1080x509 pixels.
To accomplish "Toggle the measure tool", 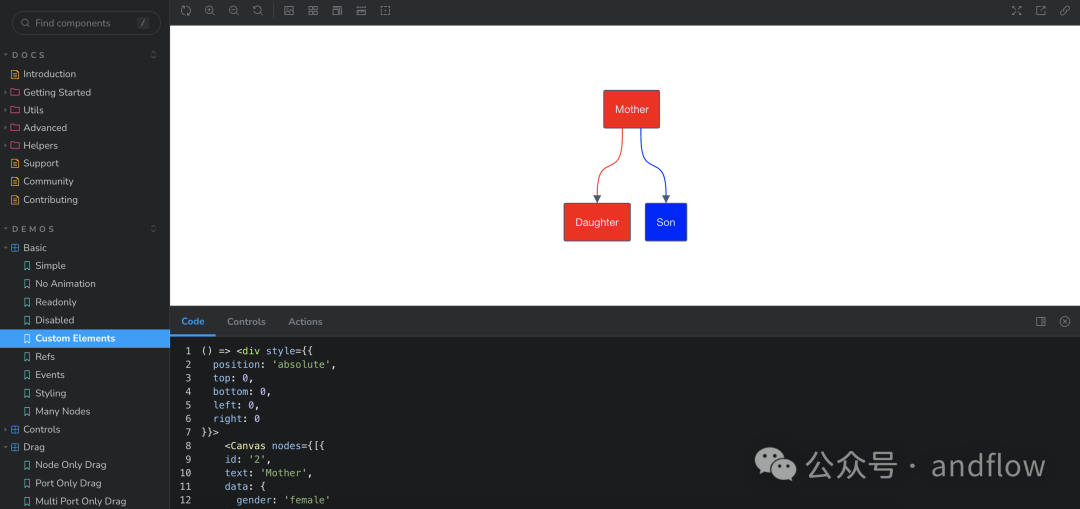I will click(361, 11).
